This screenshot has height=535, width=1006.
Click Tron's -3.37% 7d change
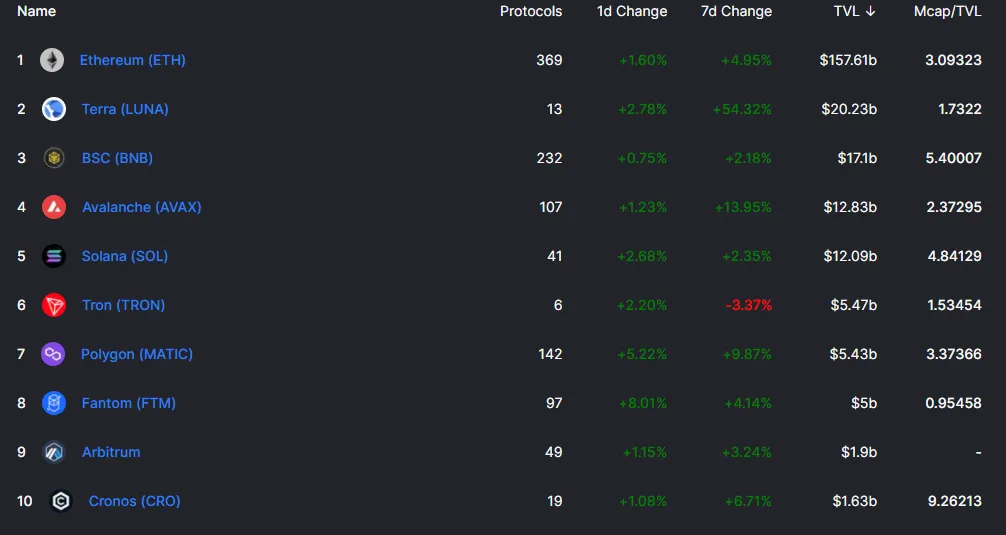749,305
